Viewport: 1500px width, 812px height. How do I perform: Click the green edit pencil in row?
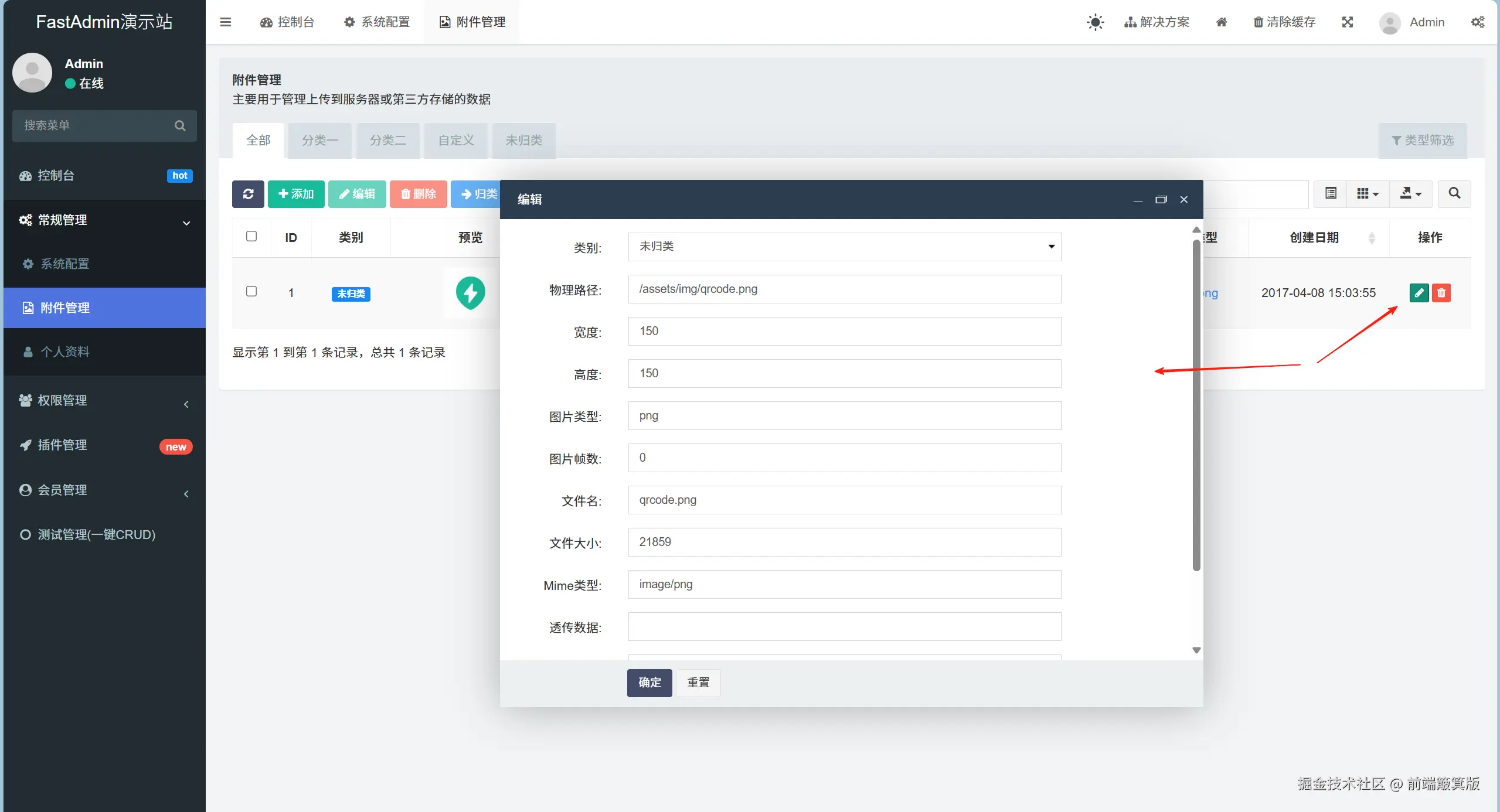[x=1419, y=292]
